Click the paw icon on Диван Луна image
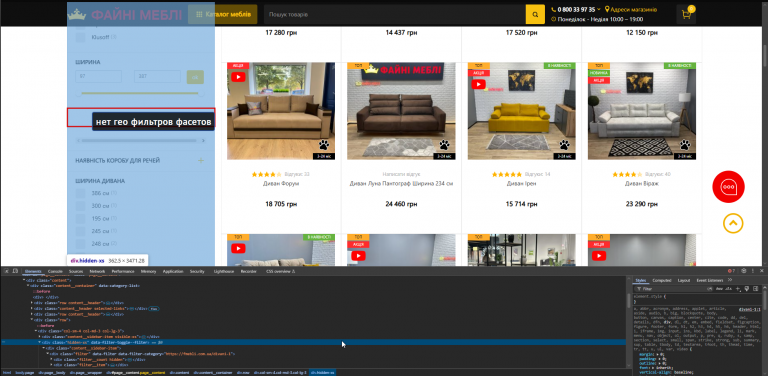 coord(444,145)
